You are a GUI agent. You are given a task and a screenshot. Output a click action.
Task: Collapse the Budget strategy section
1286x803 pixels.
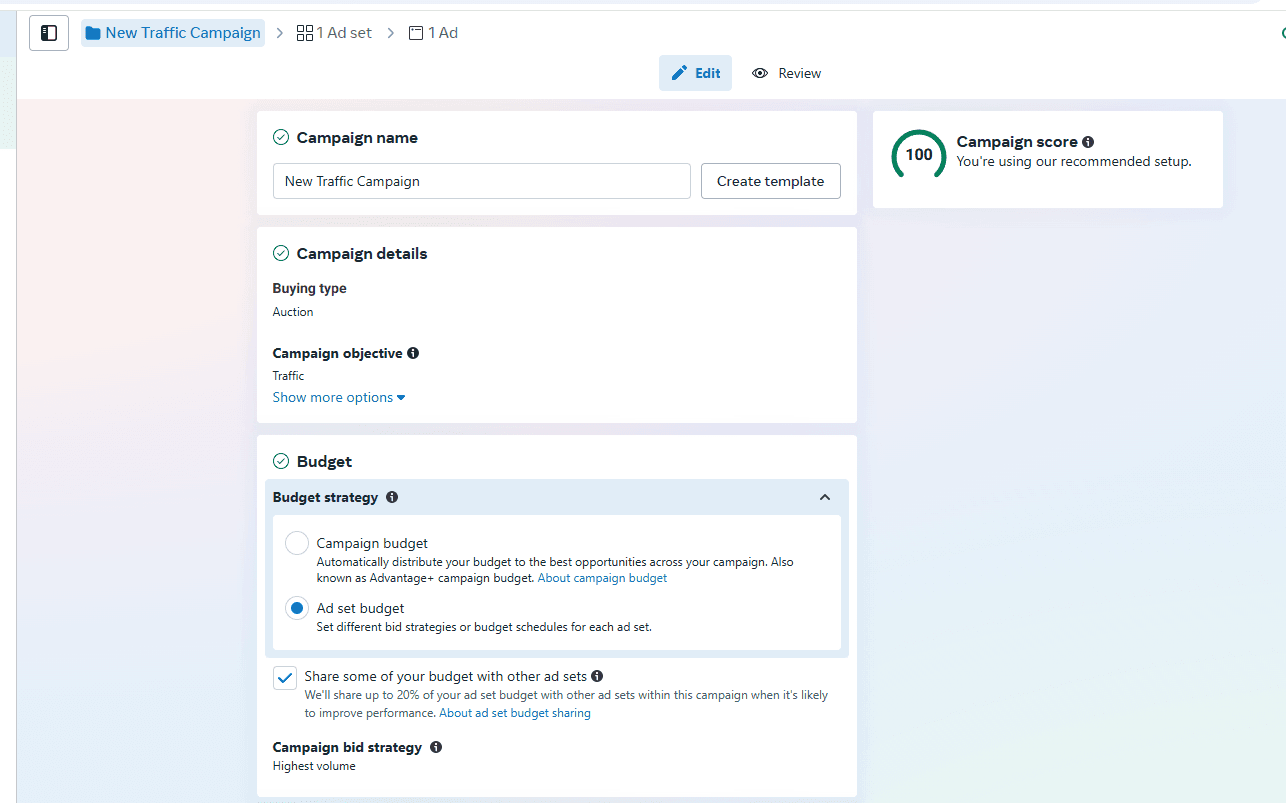[x=825, y=497]
